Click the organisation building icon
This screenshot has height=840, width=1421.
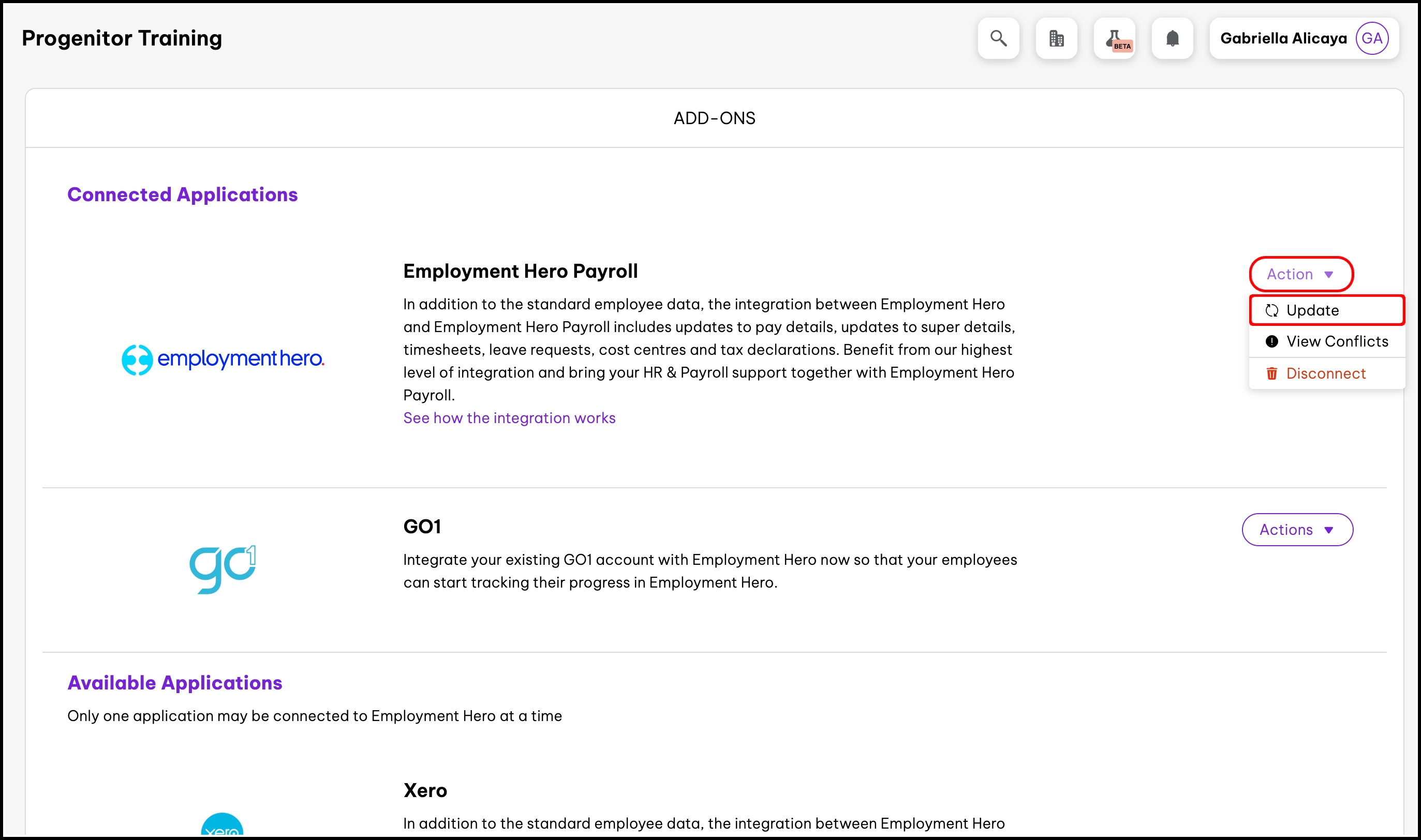click(x=1056, y=38)
